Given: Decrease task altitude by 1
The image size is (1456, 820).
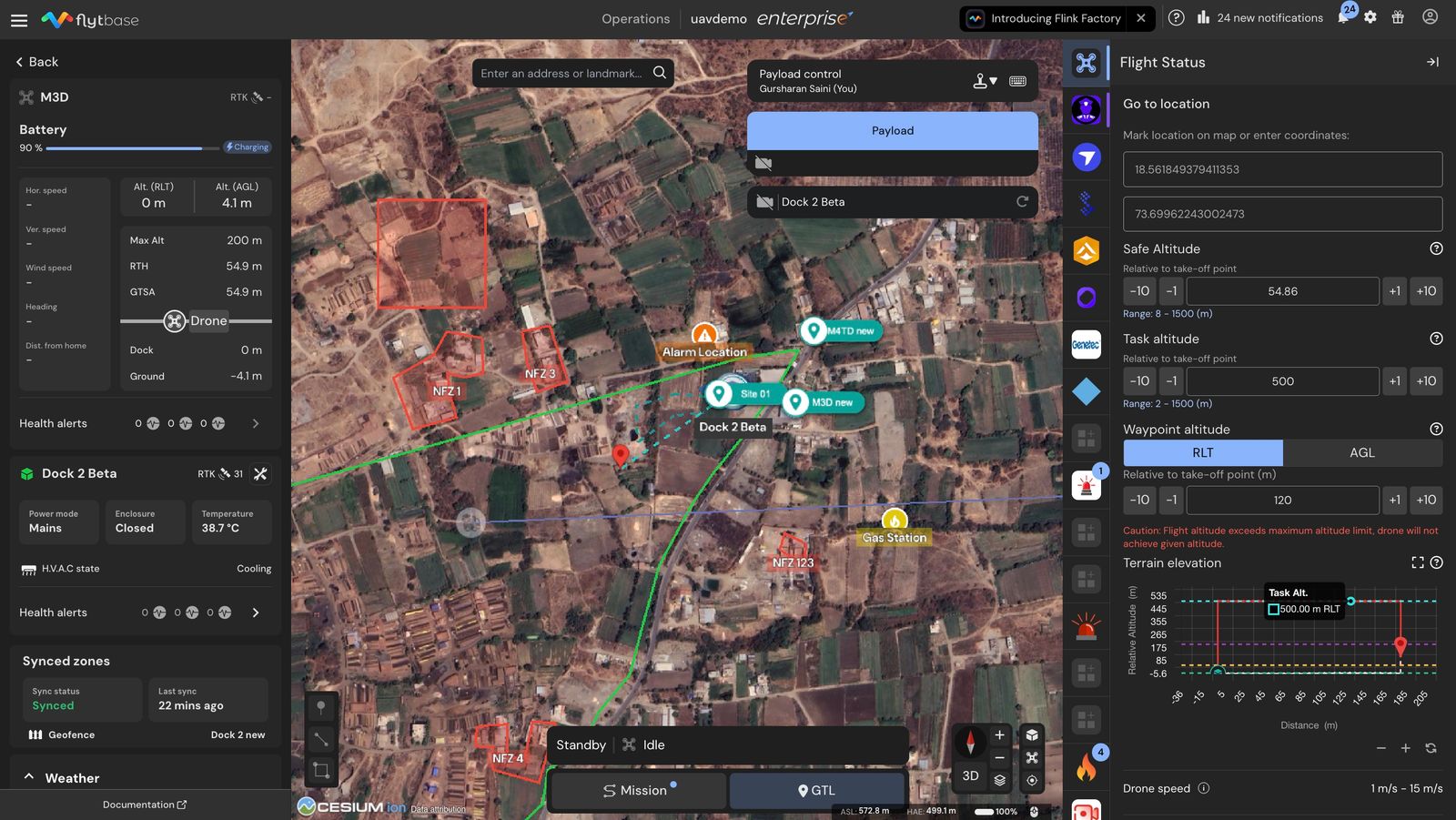Looking at the screenshot, I should click(x=1171, y=381).
